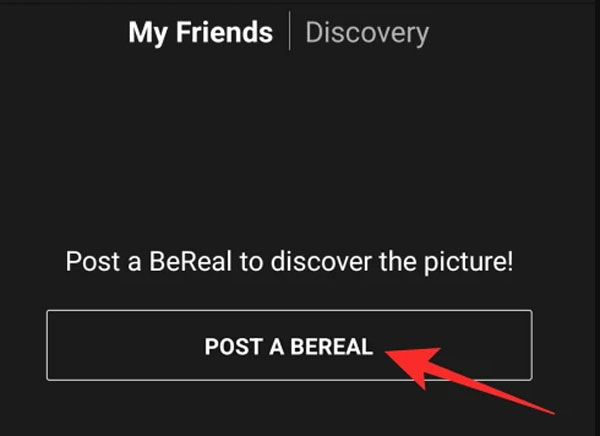Screen dimensions: 600x436
Task: Click the bold My Friends heading
Action: pos(201,33)
